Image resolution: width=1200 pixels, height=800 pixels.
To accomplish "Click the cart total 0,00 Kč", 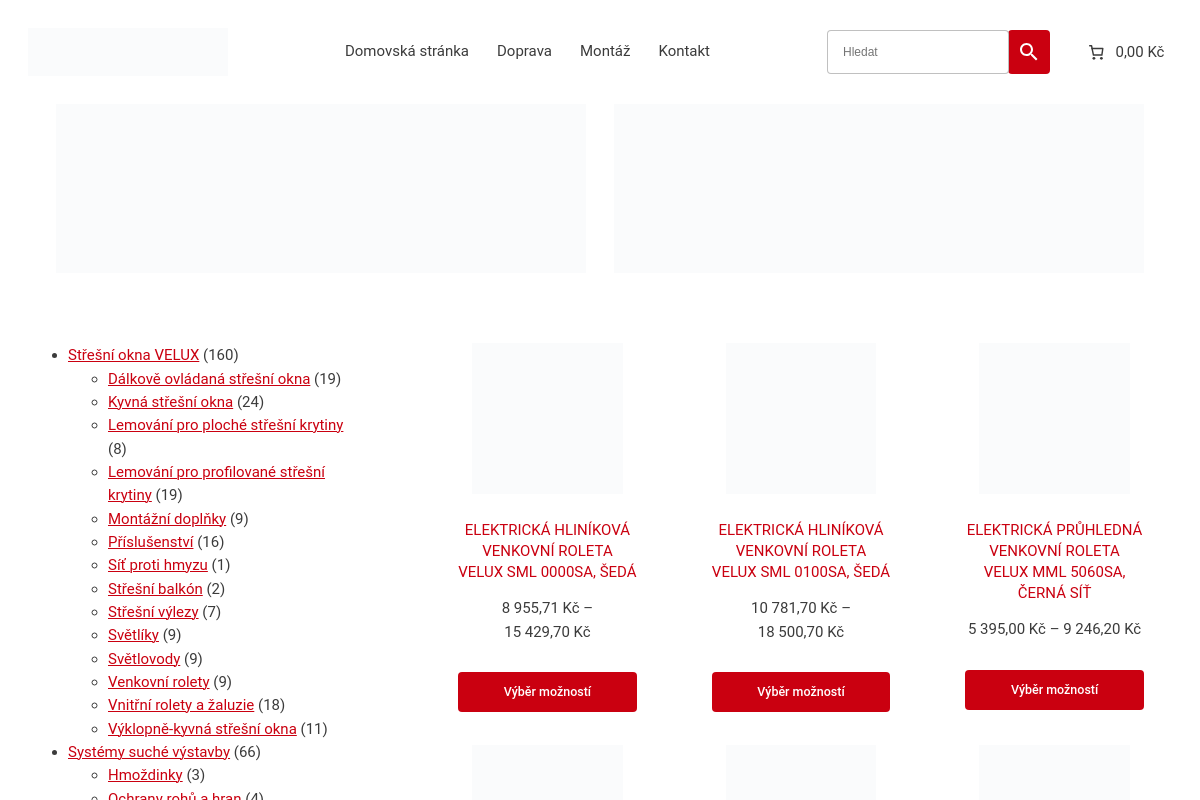I will (1140, 52).
